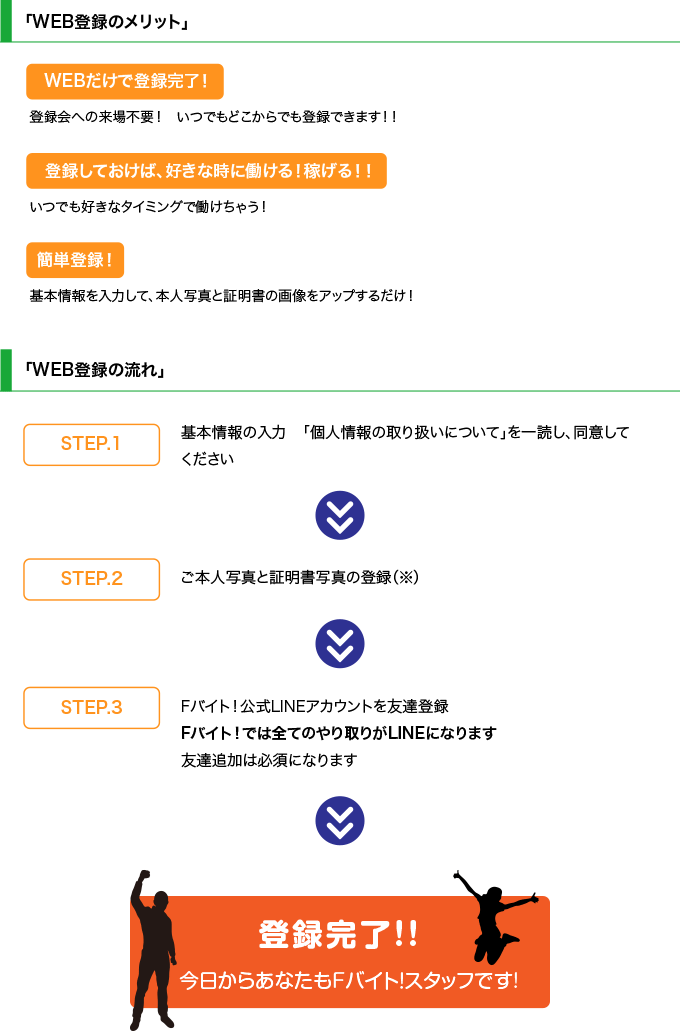The image size is (680, 1031).
Task: Click 今日からあなたもFバイト!スタッフです! text
Action: pyautogui.click(x=349, y=980)
